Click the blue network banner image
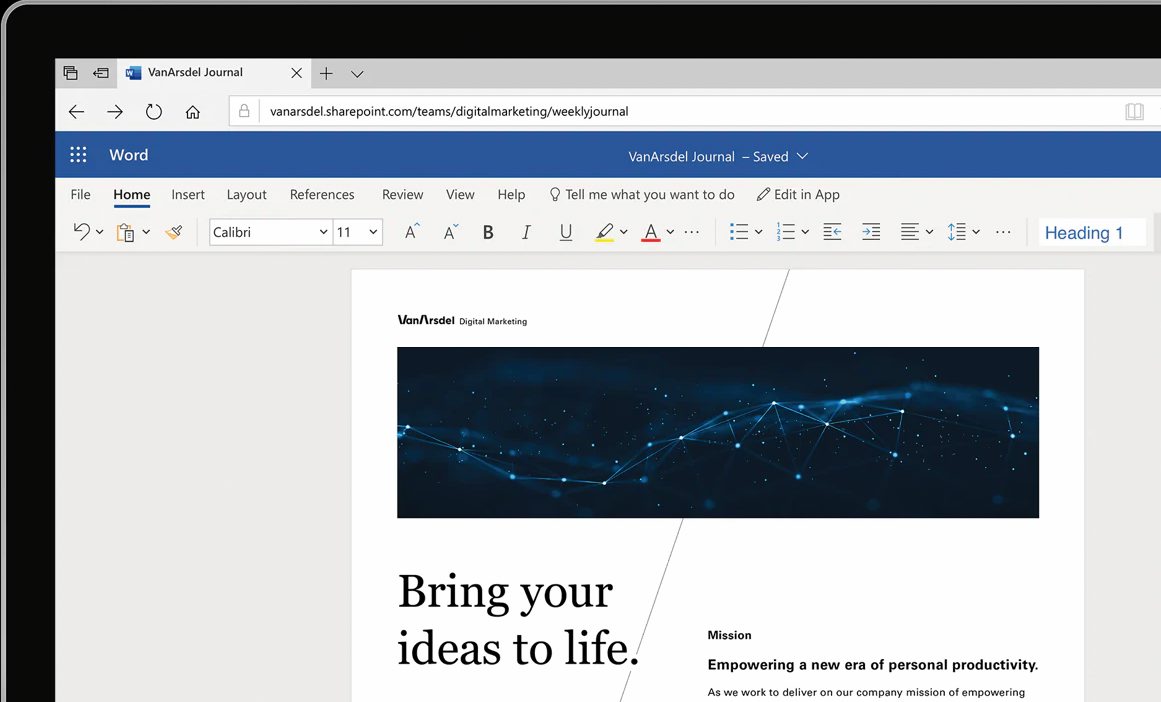This screenshot has height=702, width=1161. tap(718, 432)
